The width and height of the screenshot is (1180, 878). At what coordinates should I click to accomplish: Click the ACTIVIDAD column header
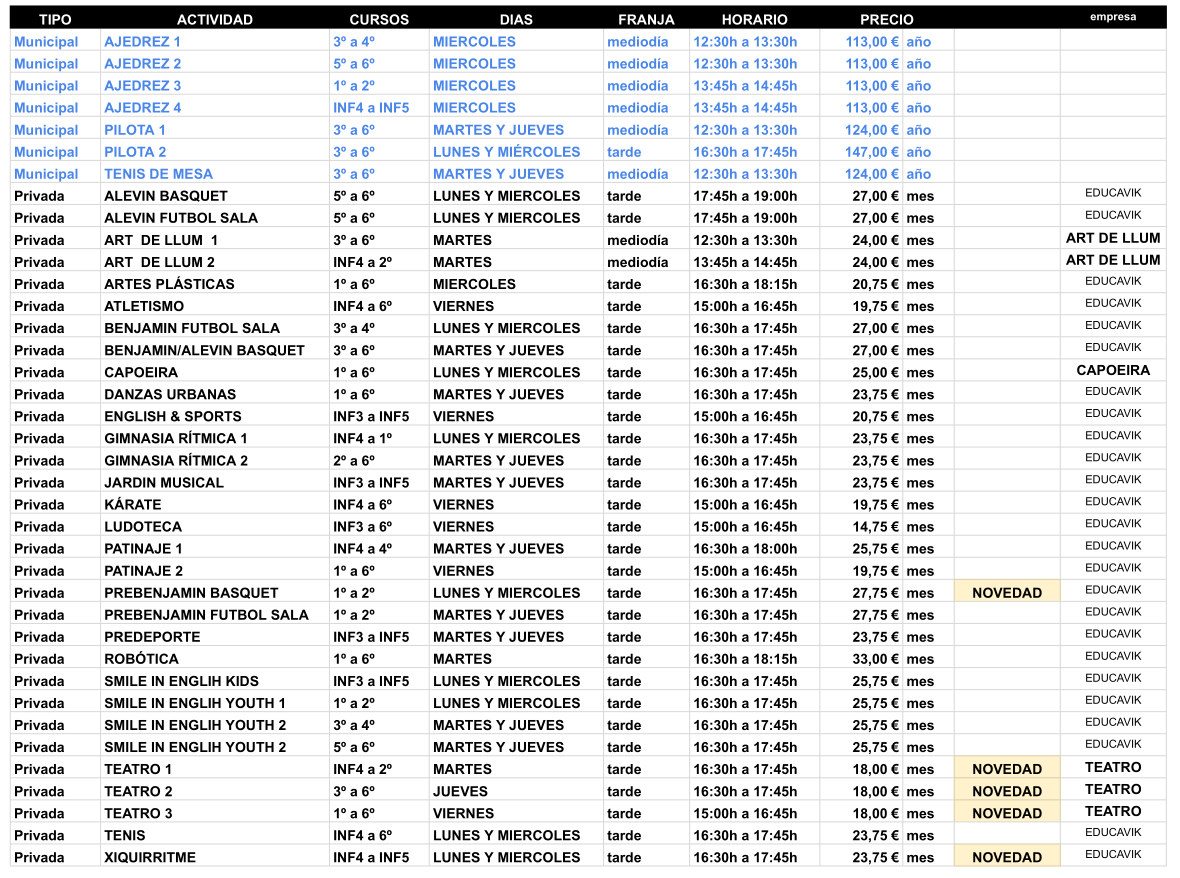(x=214, y=19)
